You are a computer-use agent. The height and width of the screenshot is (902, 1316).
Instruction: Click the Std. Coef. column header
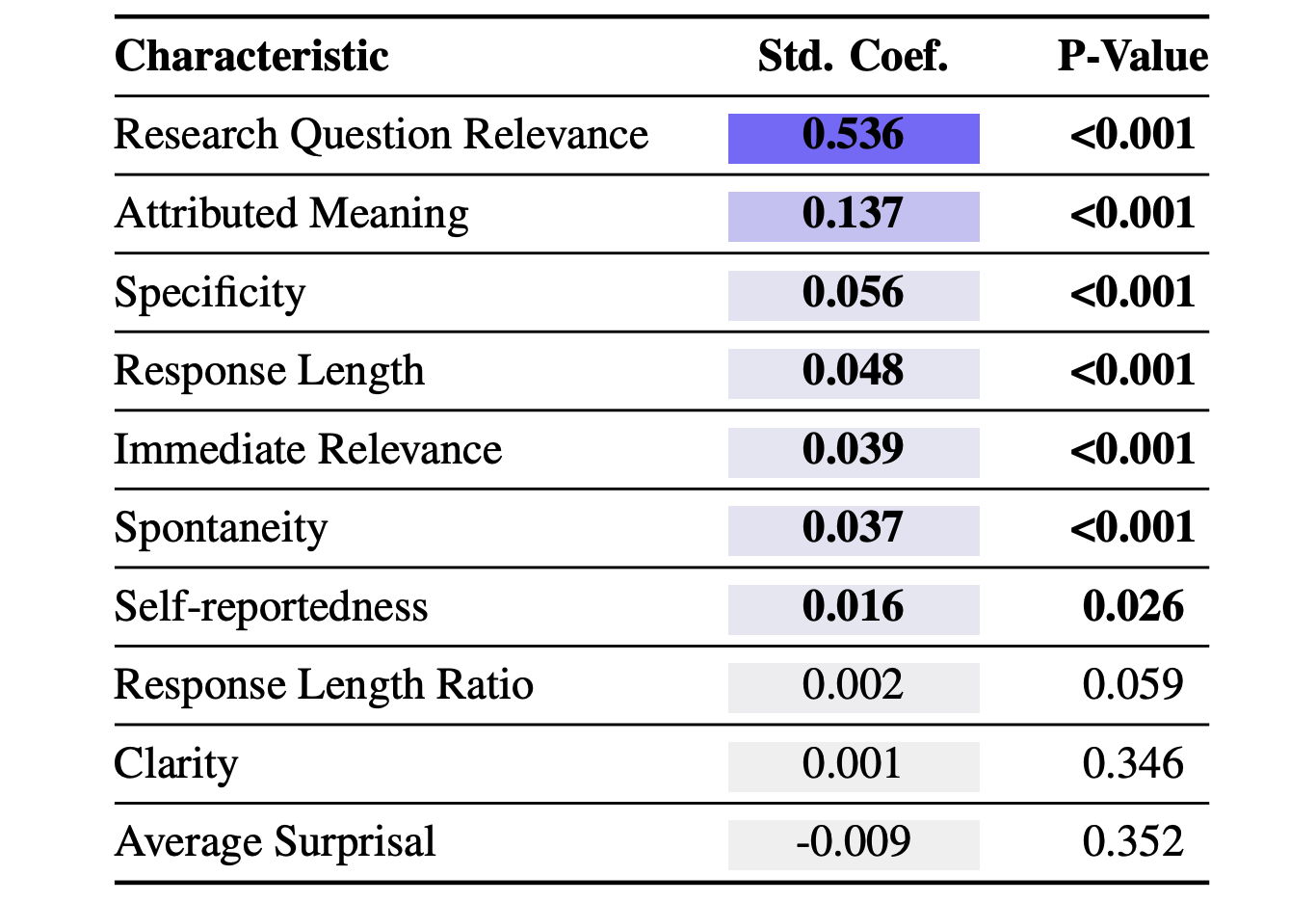[853, 56]
